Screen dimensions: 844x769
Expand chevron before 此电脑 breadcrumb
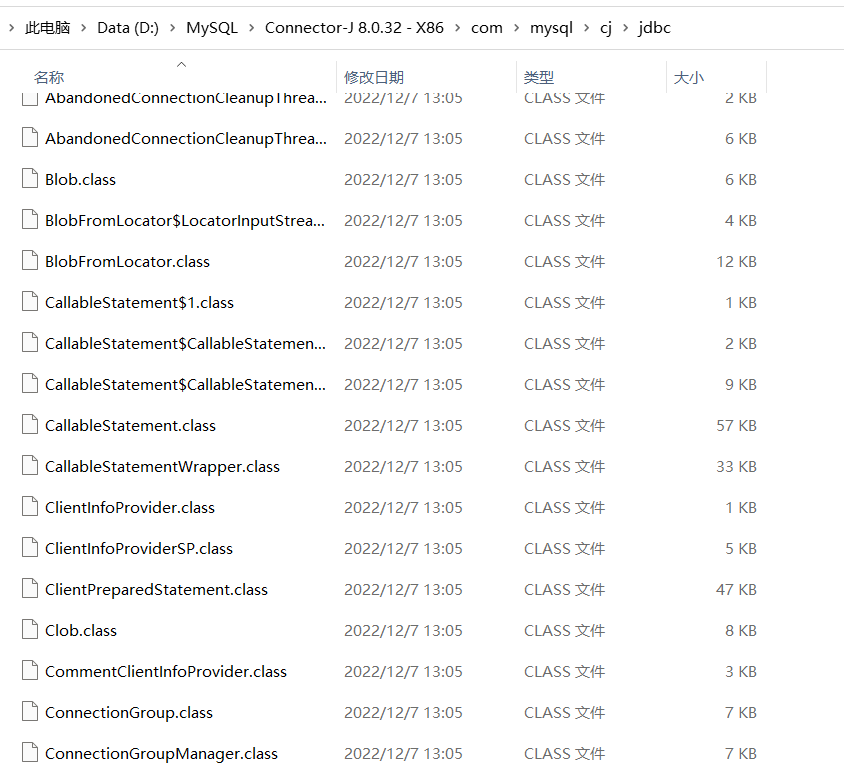tap(11, 27)
